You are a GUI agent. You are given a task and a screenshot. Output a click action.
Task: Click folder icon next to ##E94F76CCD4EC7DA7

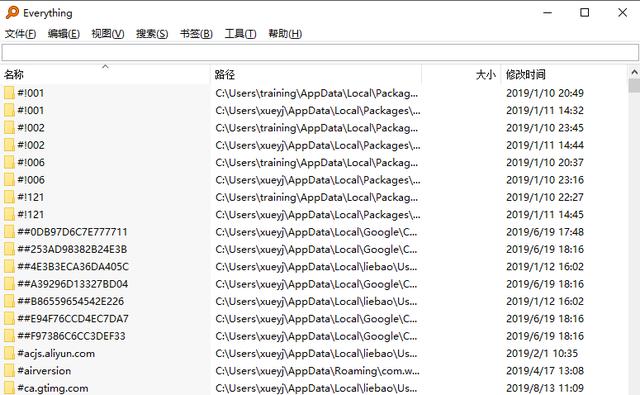9,318
